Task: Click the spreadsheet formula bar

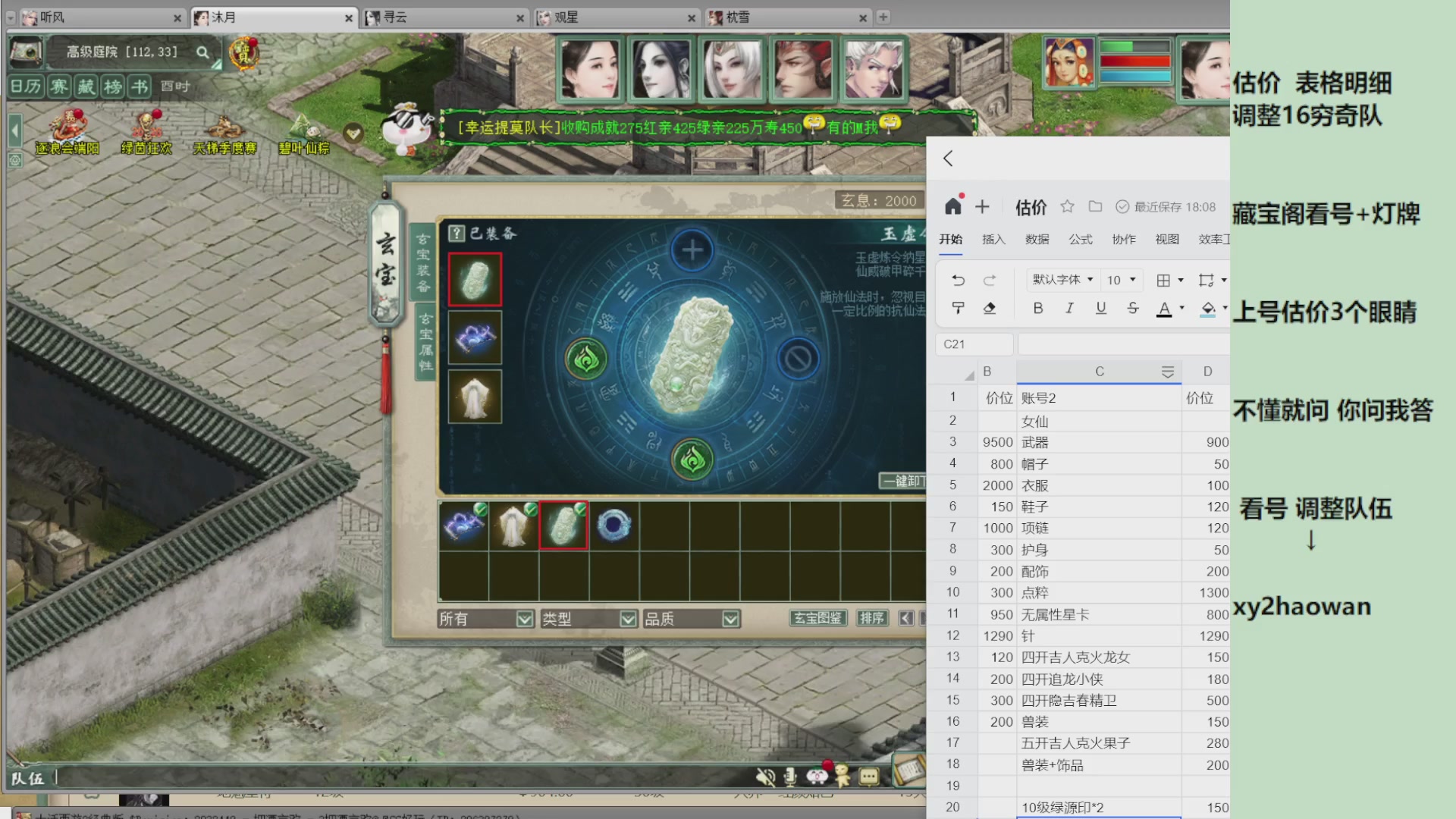Action: (1123, 344)
